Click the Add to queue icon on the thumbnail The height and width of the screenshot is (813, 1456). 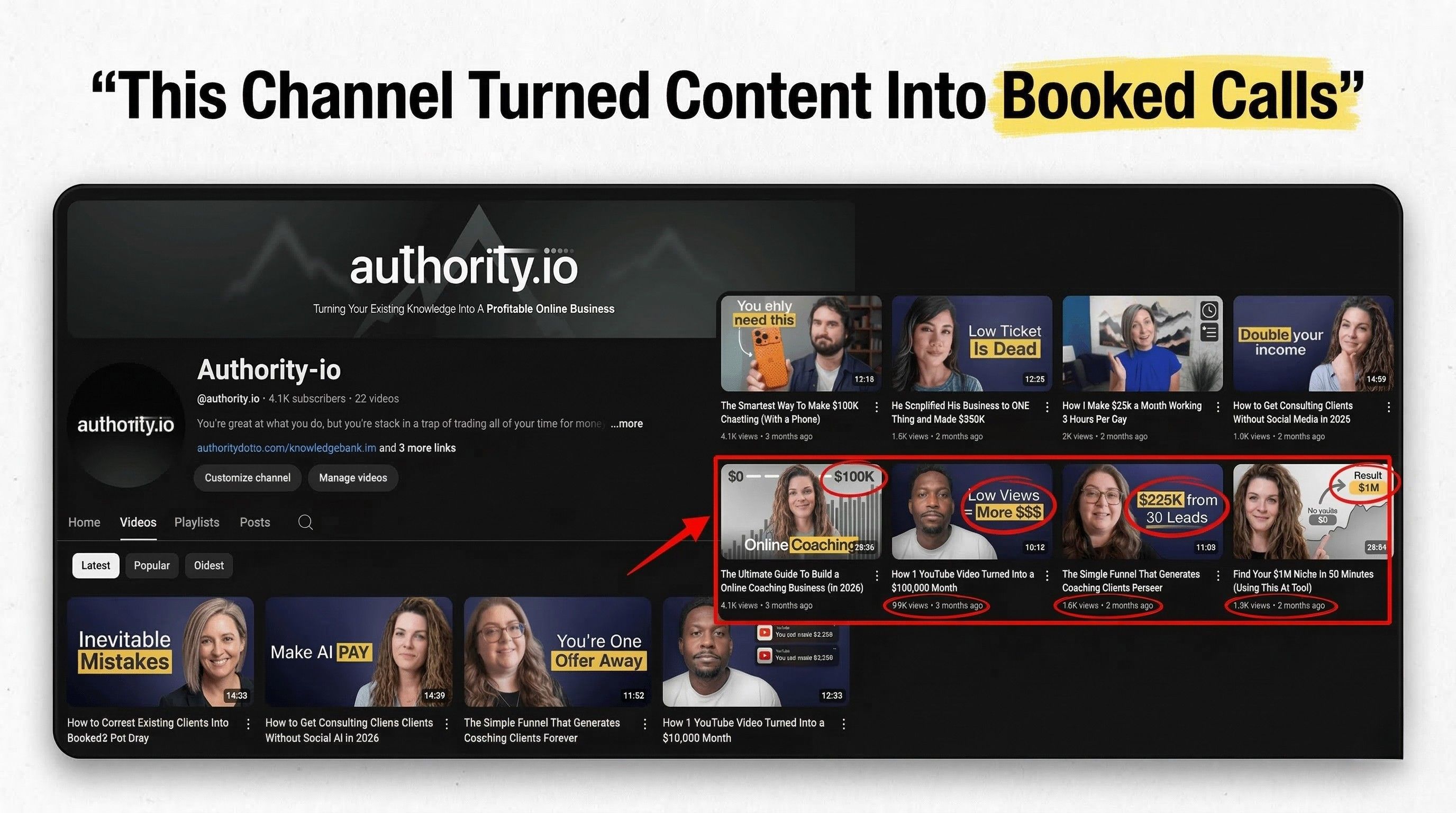click(x=1209, y=333)
